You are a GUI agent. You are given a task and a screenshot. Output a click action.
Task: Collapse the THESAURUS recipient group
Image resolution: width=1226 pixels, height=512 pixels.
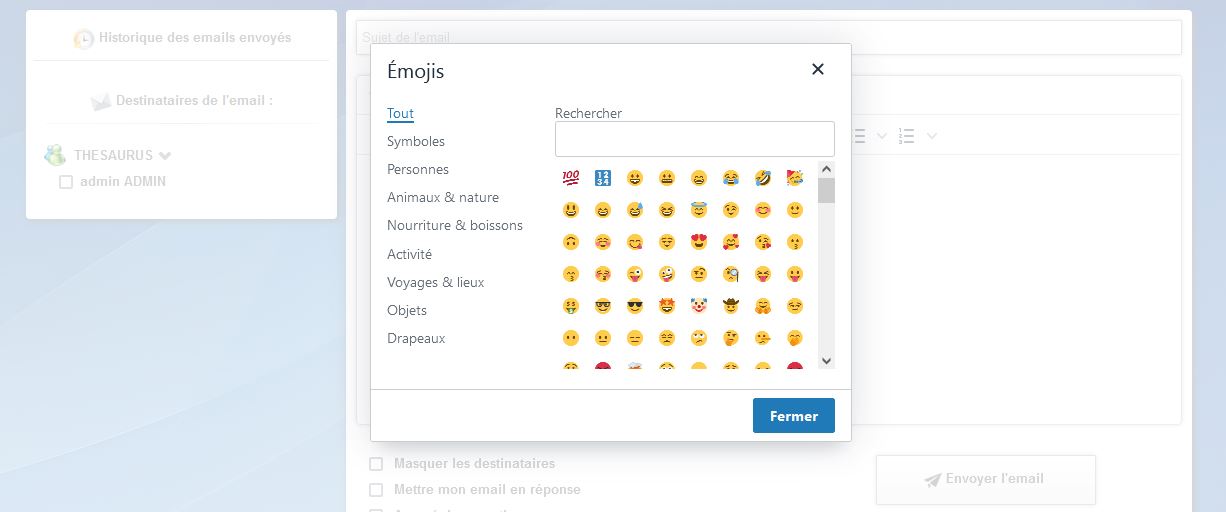(165, 156)
